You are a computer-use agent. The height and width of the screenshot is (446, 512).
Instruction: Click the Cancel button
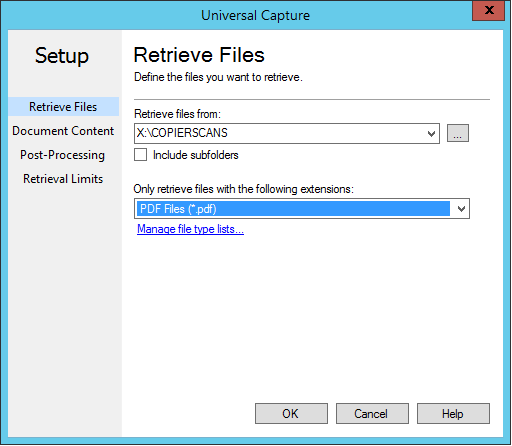372,414
